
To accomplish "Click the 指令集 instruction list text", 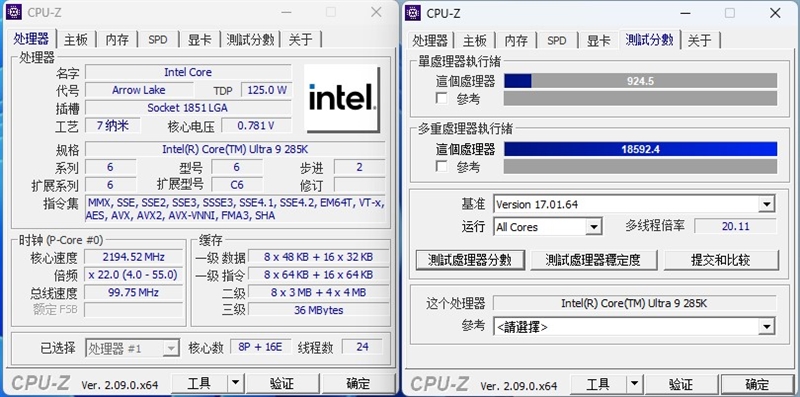I will [235, 209].
